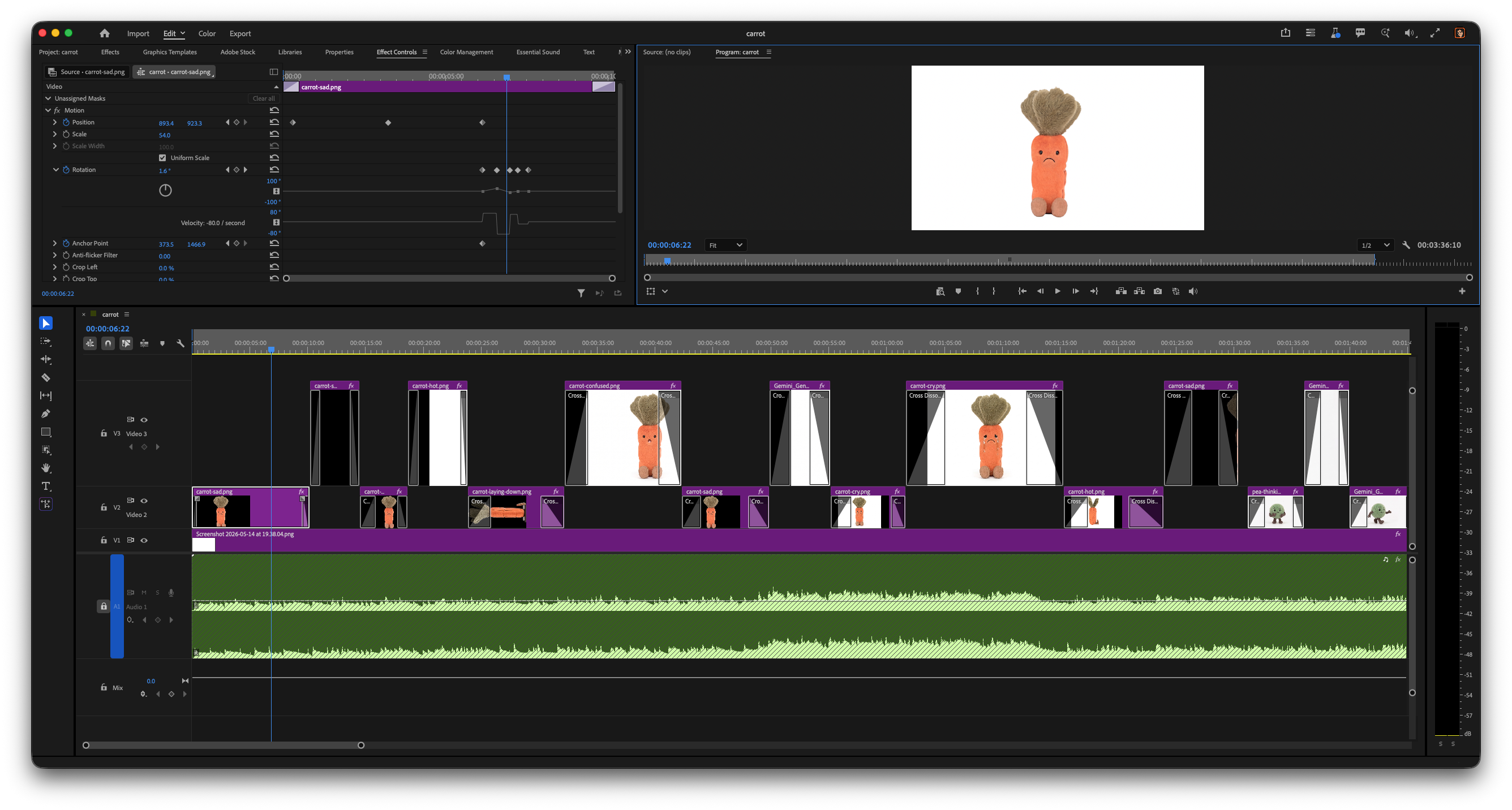Switch to the Color tab
This screenshot has width=1512, height=810.
click(x=207, y=33)
